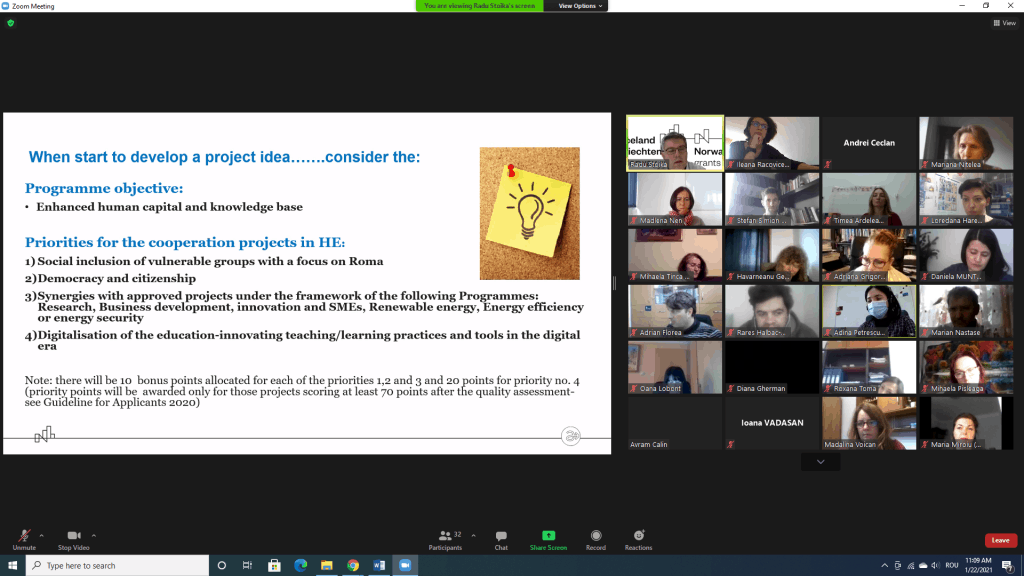Unmute the microphone
The height and width of the screenshot is (576, 1024).
[x=24, y=538]
